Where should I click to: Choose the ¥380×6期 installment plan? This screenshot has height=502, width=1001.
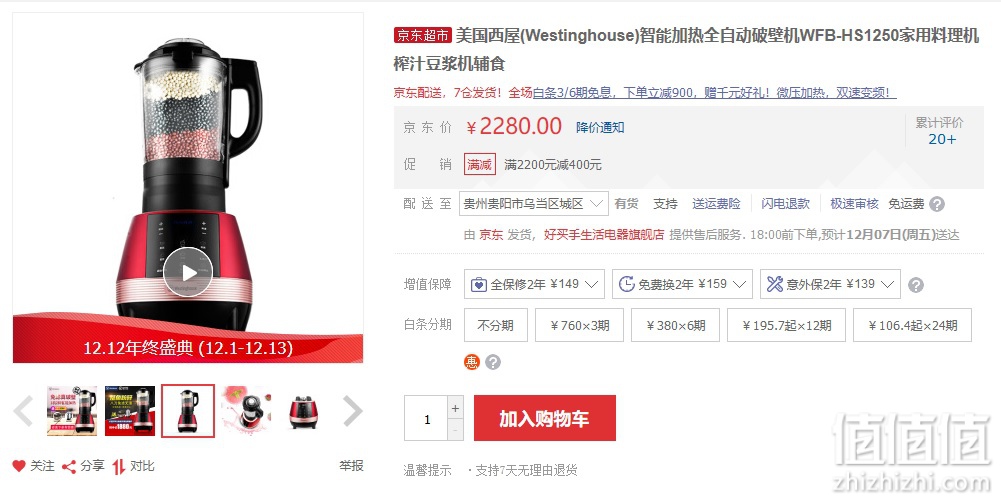pos(675,325)
